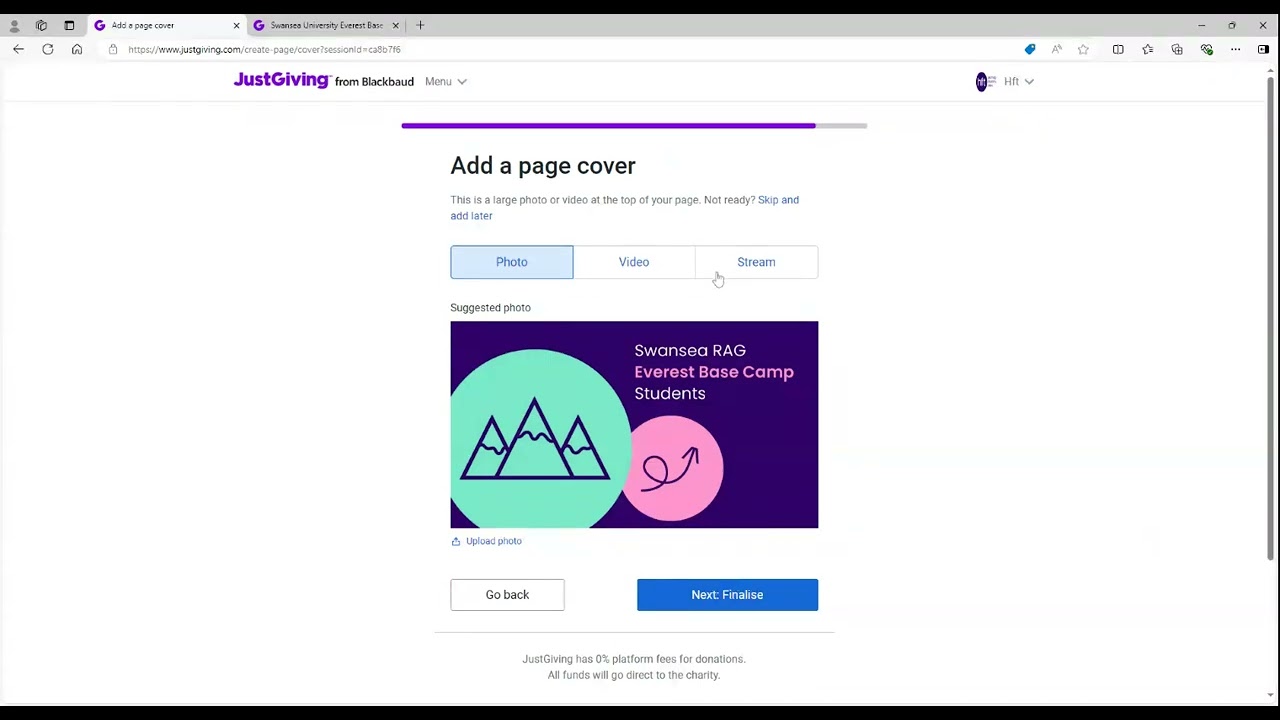Click the Upload photo link
1280x720 pixels.
click(493, 541)
